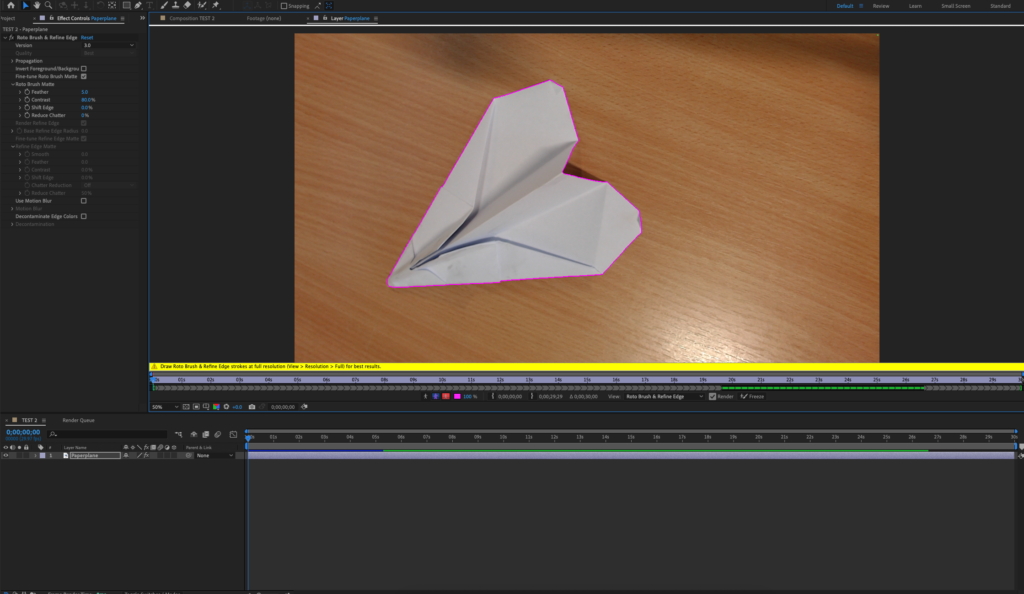Select the Hand tool in toolbar

click(x=39, y=5)
